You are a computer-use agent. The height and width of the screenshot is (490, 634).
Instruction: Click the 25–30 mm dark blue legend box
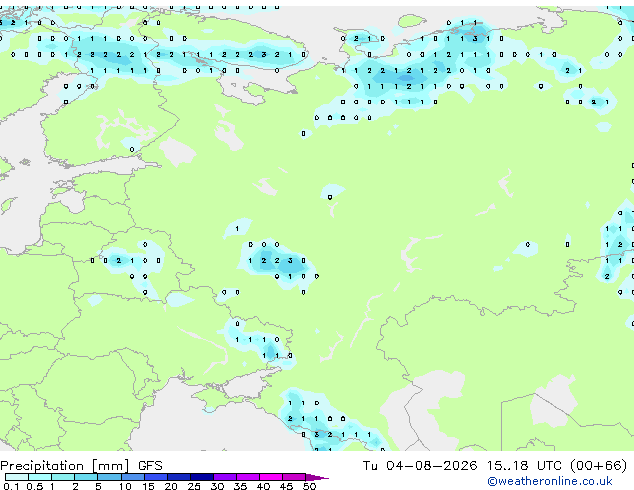[202, 477]
